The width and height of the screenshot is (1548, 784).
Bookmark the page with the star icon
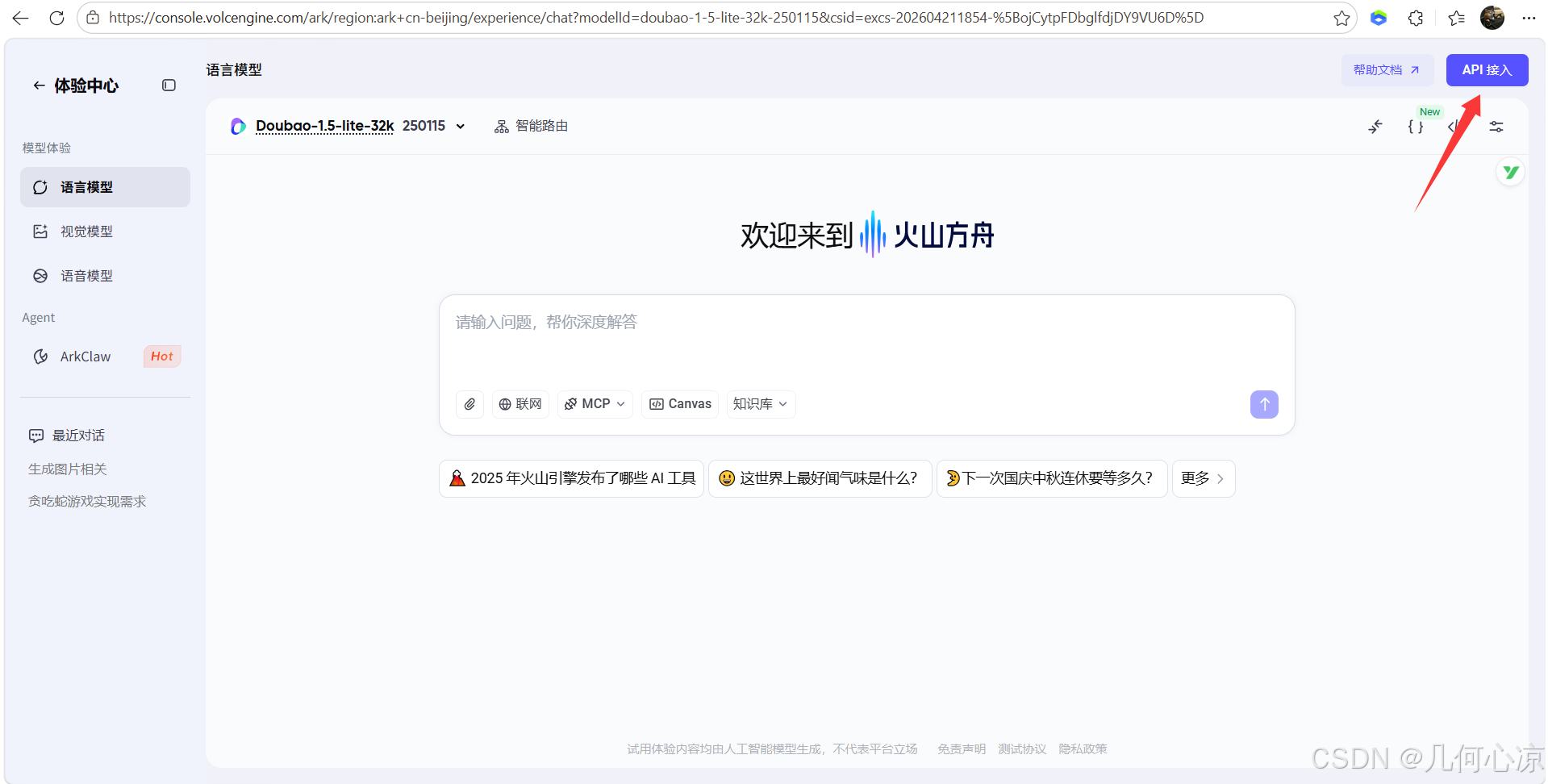[1341, 18]
